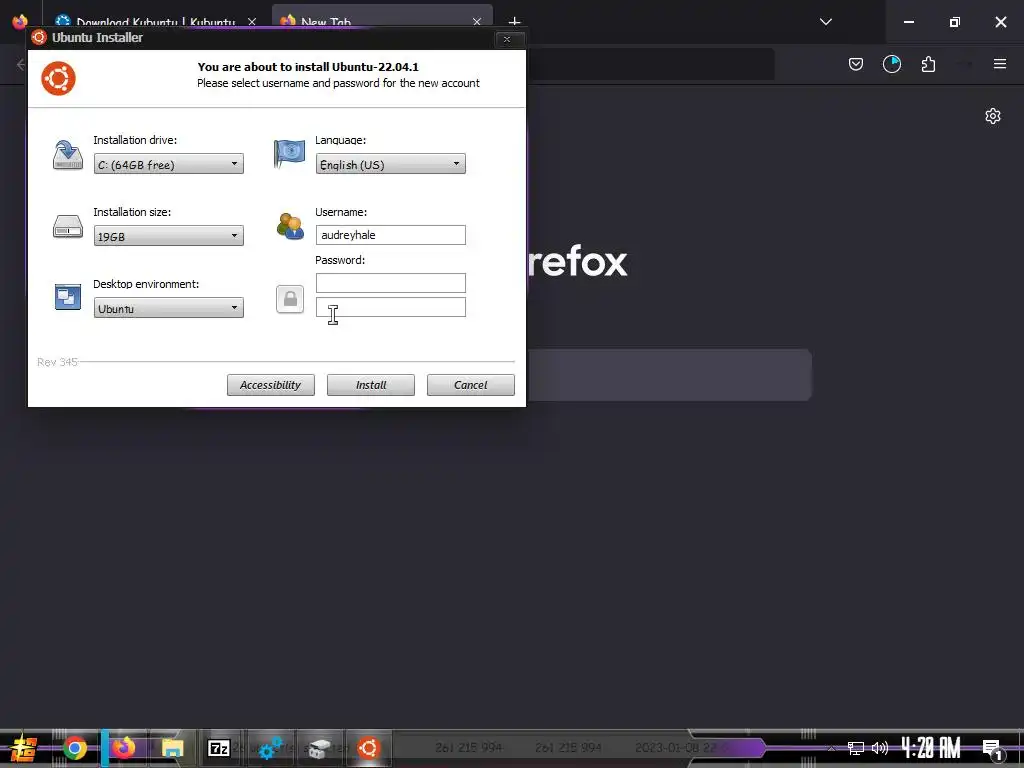This screenshot has width=1024, height=768.
Task: Close the Ubuntu Installer dialog
Action: (507, 39)
